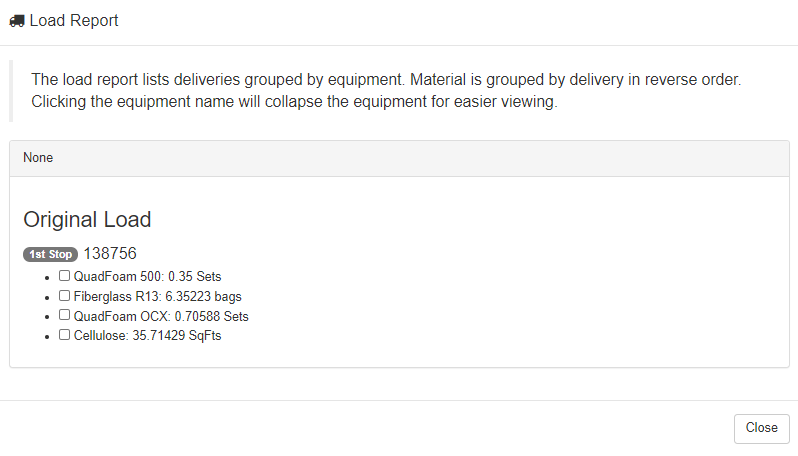Click the load report description paragraph
Image resolution: width=798 pixels, height=456 pixels.
tap(385, 91)
